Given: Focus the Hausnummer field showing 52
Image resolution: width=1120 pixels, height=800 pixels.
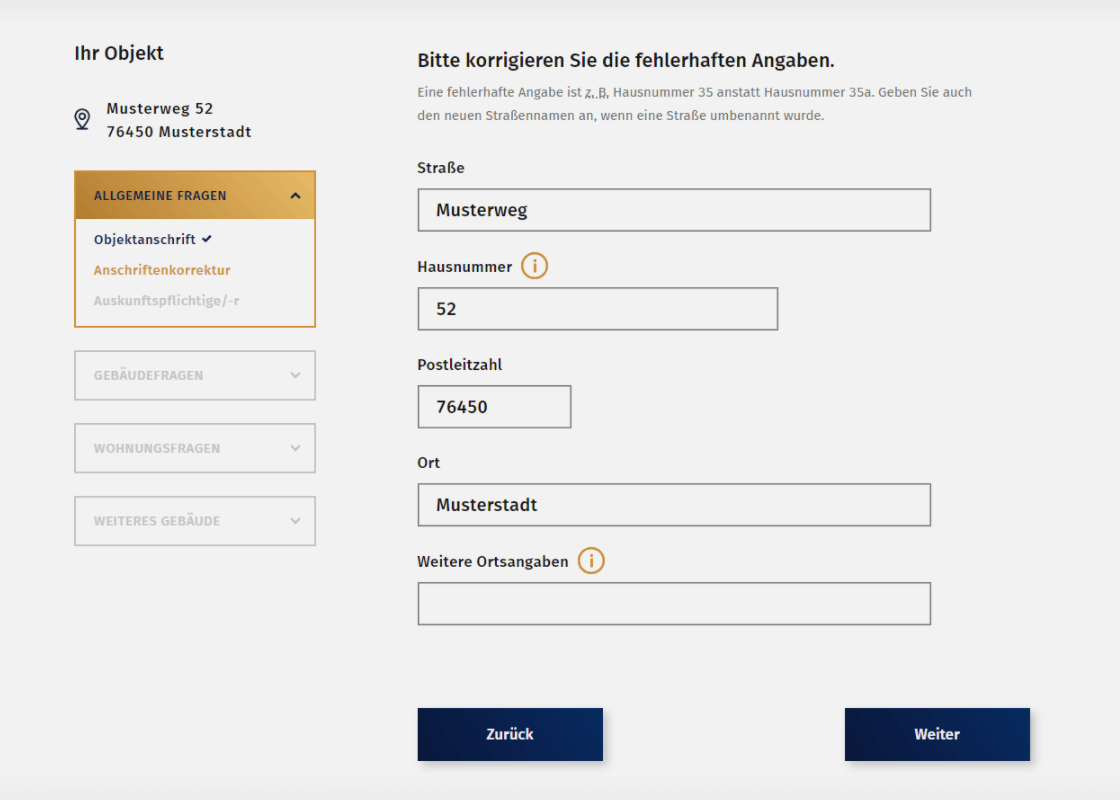Looking at the screenshot, I should [x=597, y=309].
